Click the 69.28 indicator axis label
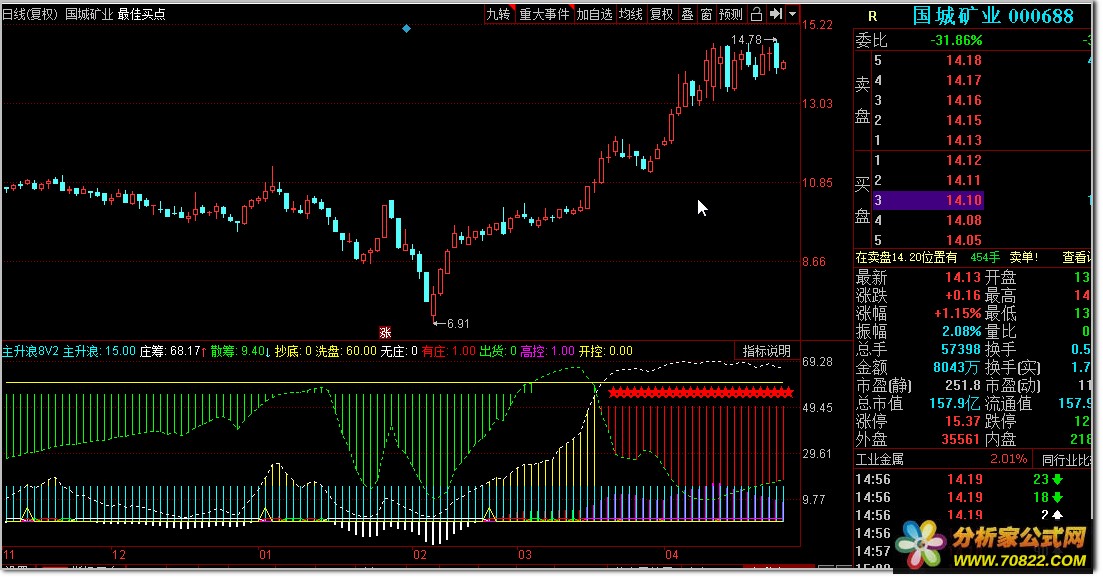The width and height of the screenshot is (1103, 577). coord(817,362)
